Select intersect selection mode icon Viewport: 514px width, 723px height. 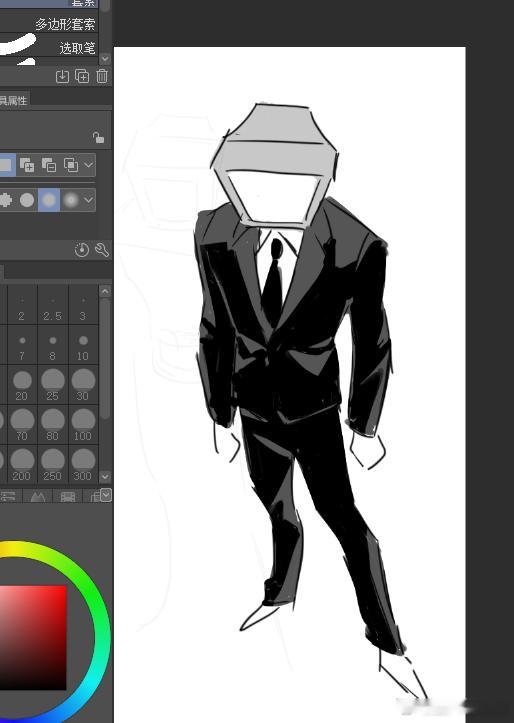click(71, 165)
